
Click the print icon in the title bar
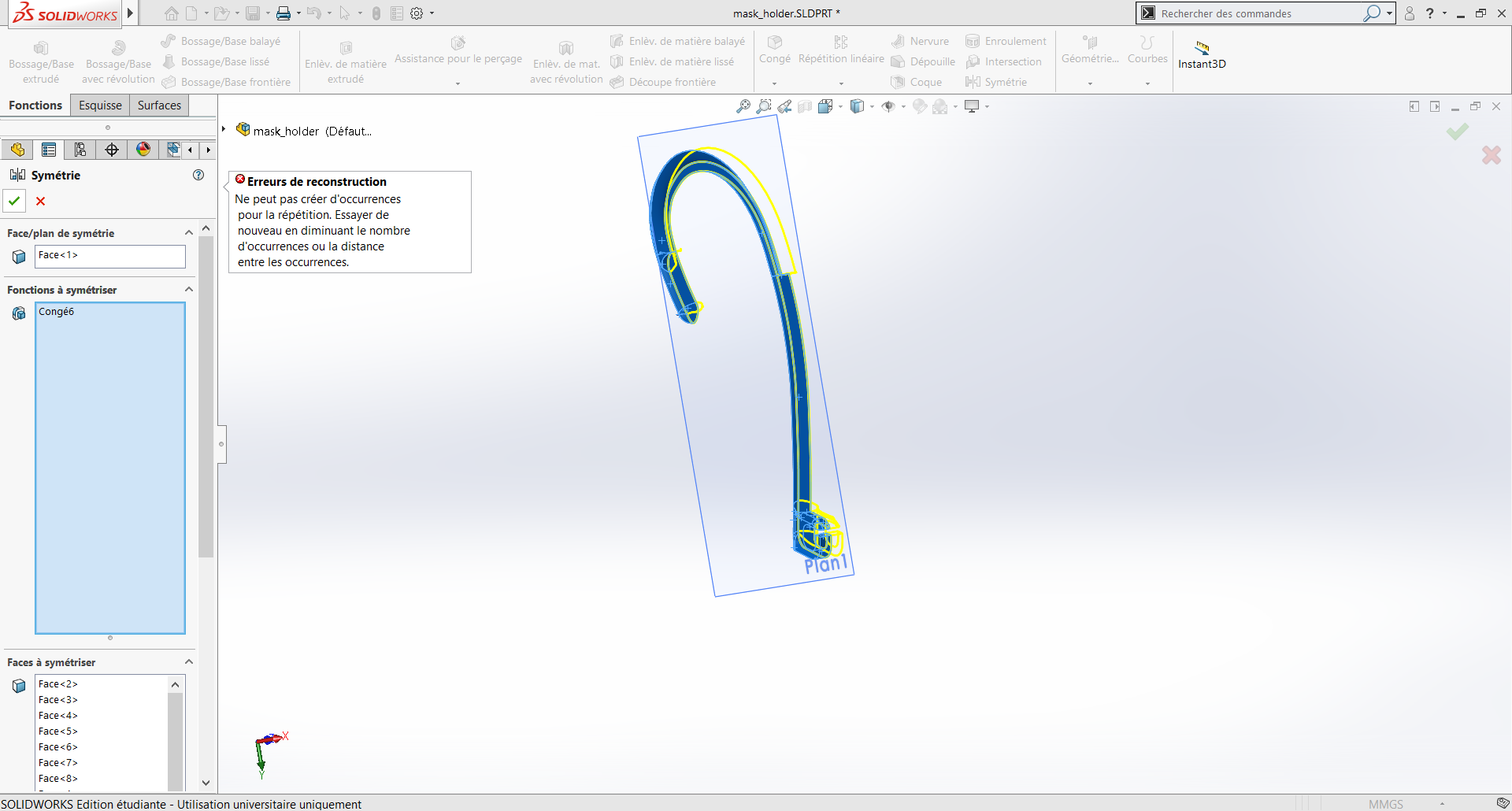tap(283, 13)
